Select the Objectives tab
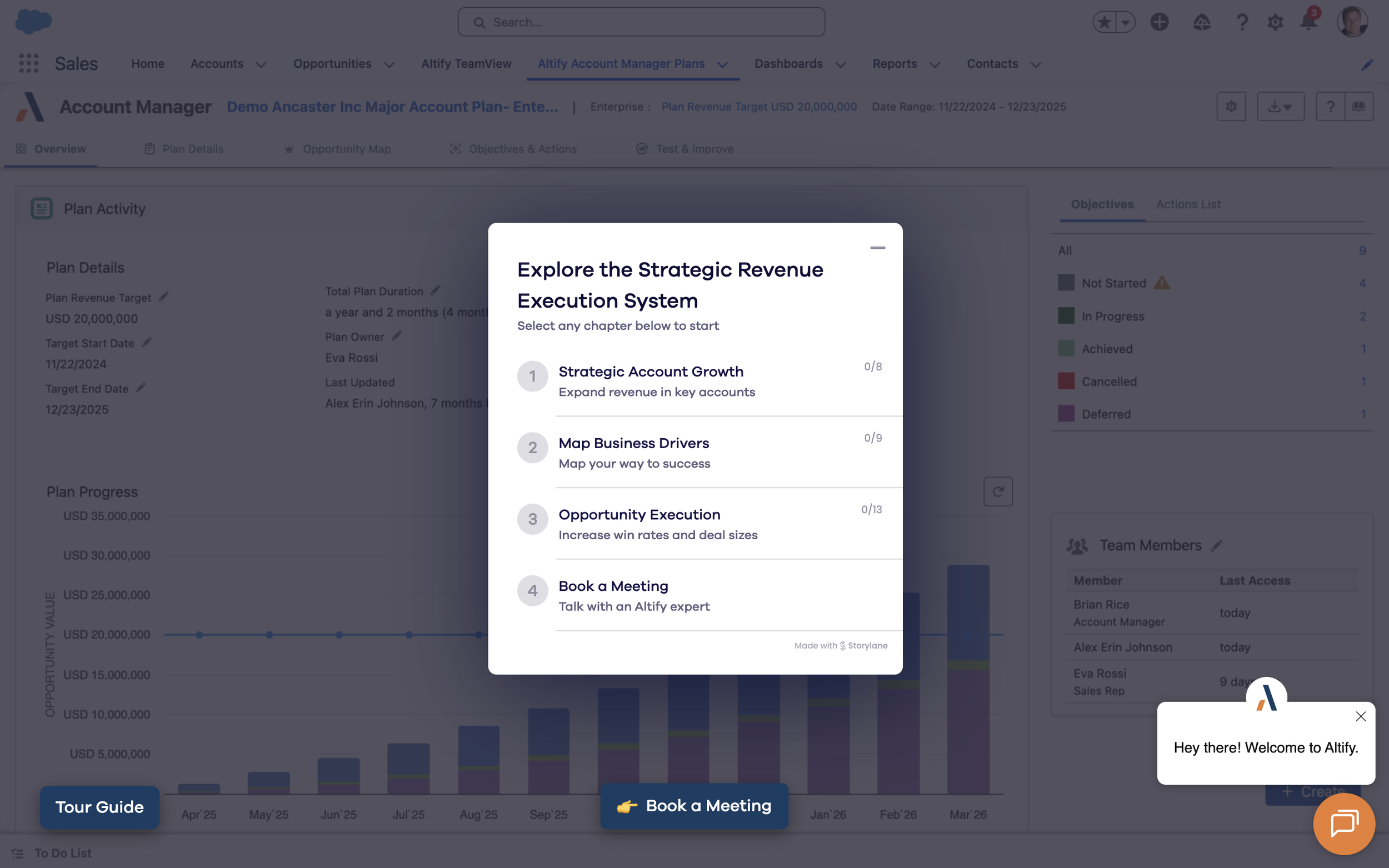 coord(1102,204)
